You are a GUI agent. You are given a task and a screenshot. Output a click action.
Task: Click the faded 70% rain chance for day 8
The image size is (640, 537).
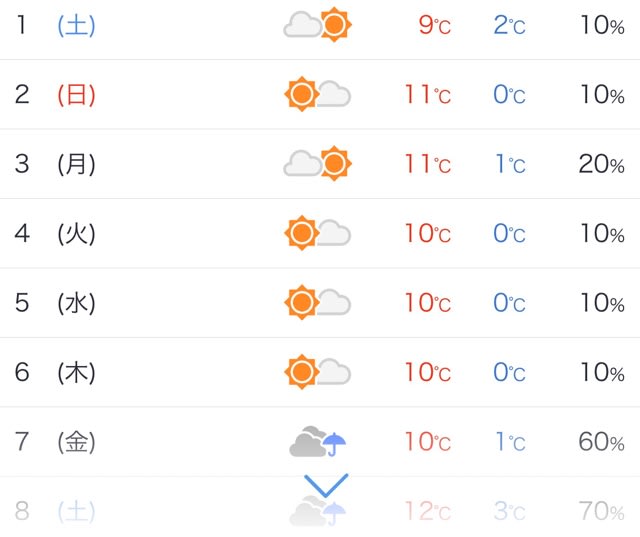click(x=602, y=511)
